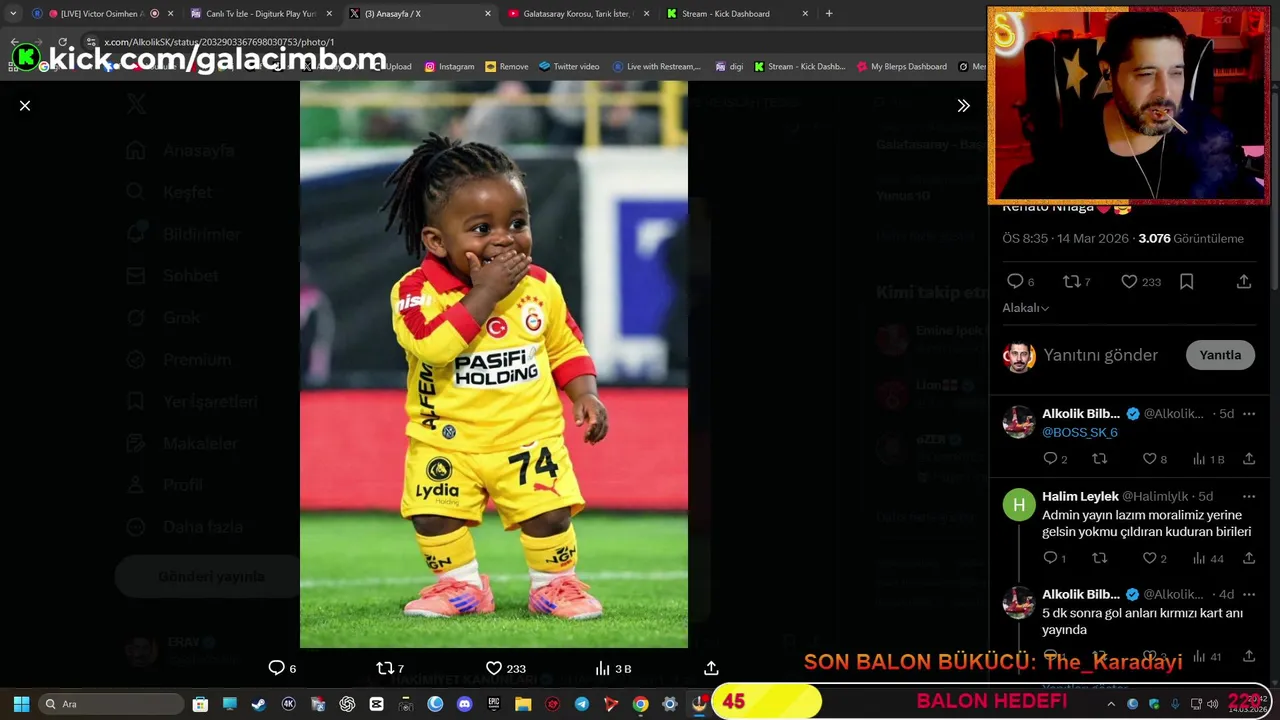Show hidden tray icons chevron
Screen dimensions: 1280x720
1110,704
